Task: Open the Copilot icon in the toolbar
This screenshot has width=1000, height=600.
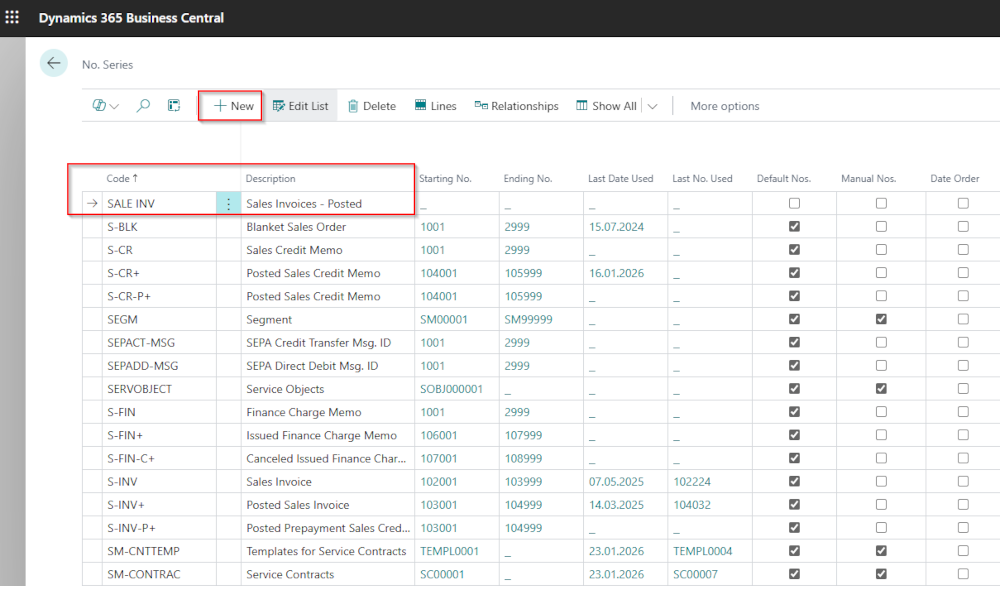Action: tap(99, 106)
